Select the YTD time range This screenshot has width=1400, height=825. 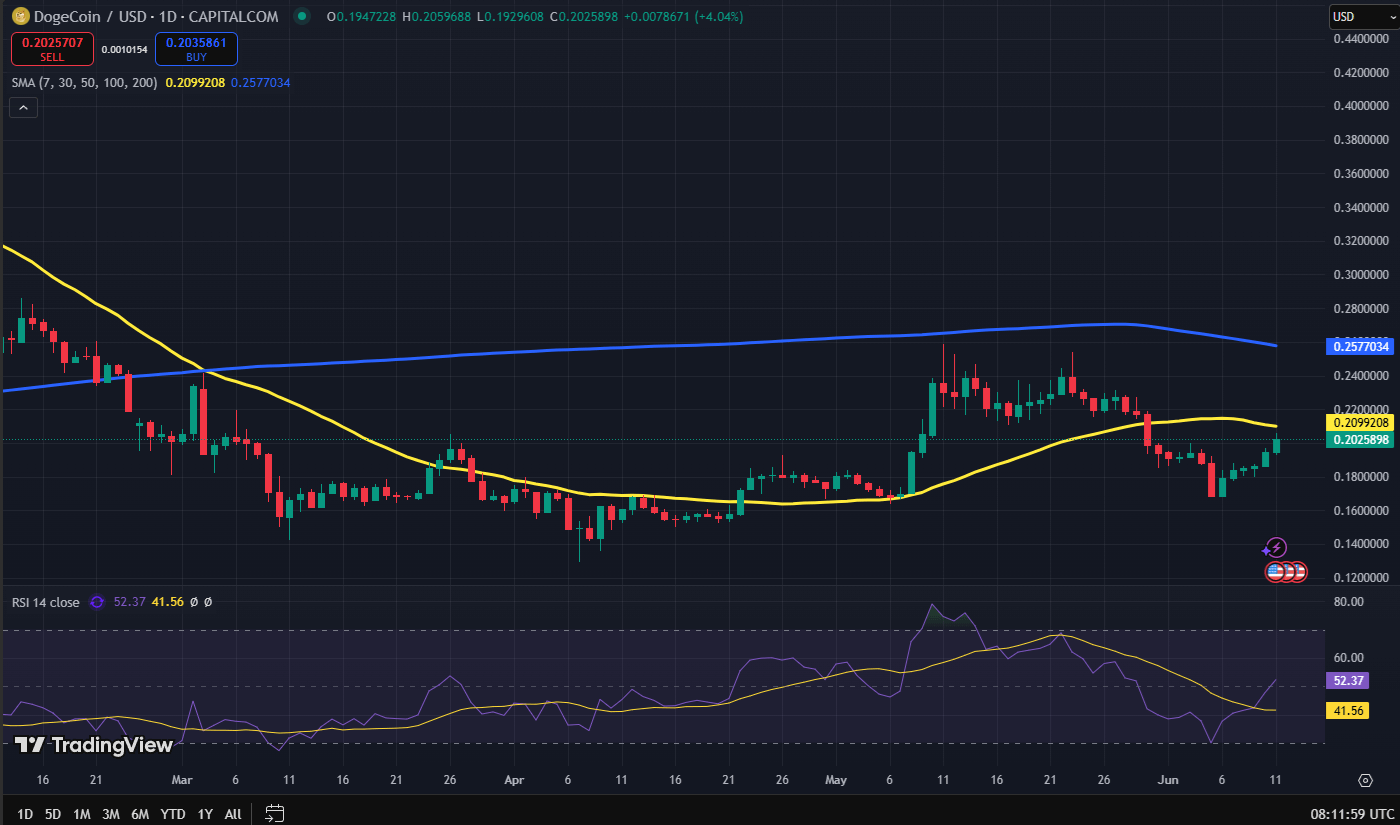173,814
